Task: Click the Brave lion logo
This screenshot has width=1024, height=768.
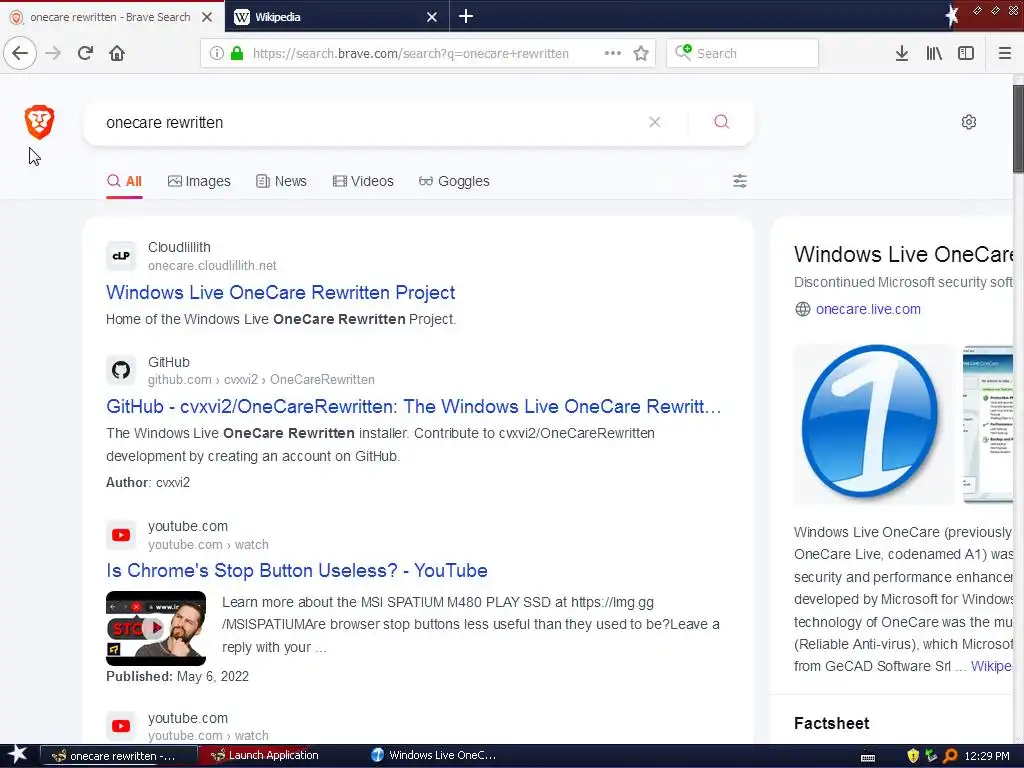Action: (x=39, y=122)
